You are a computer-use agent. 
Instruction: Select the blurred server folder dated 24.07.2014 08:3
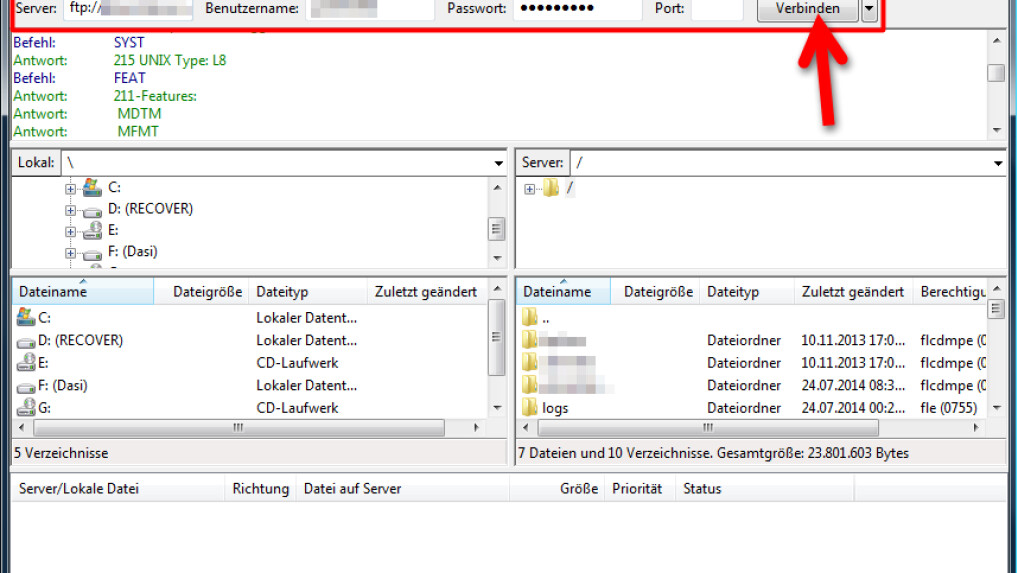(x=530, y=385)
